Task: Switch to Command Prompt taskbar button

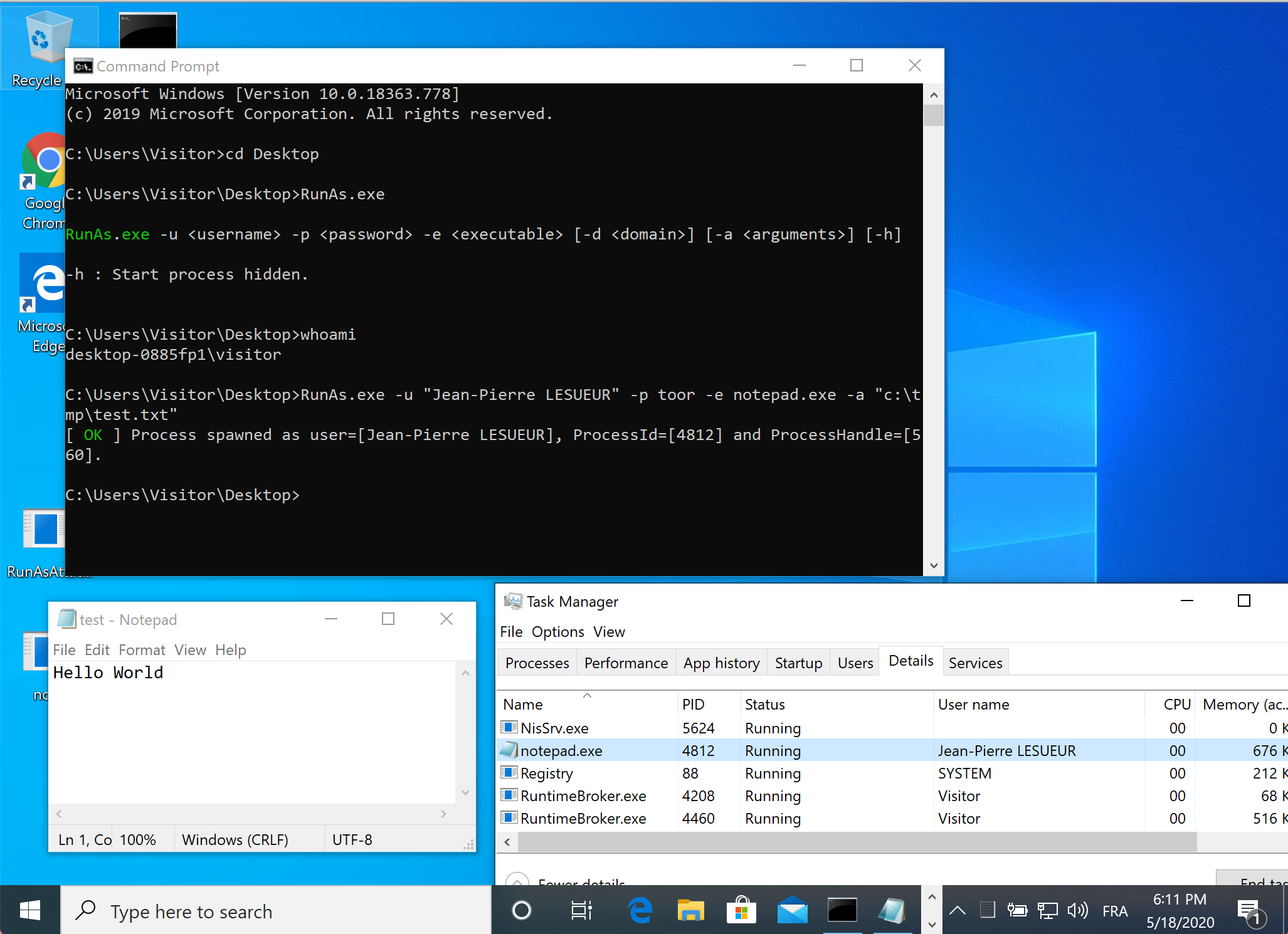Action: (x=842, y=910)
